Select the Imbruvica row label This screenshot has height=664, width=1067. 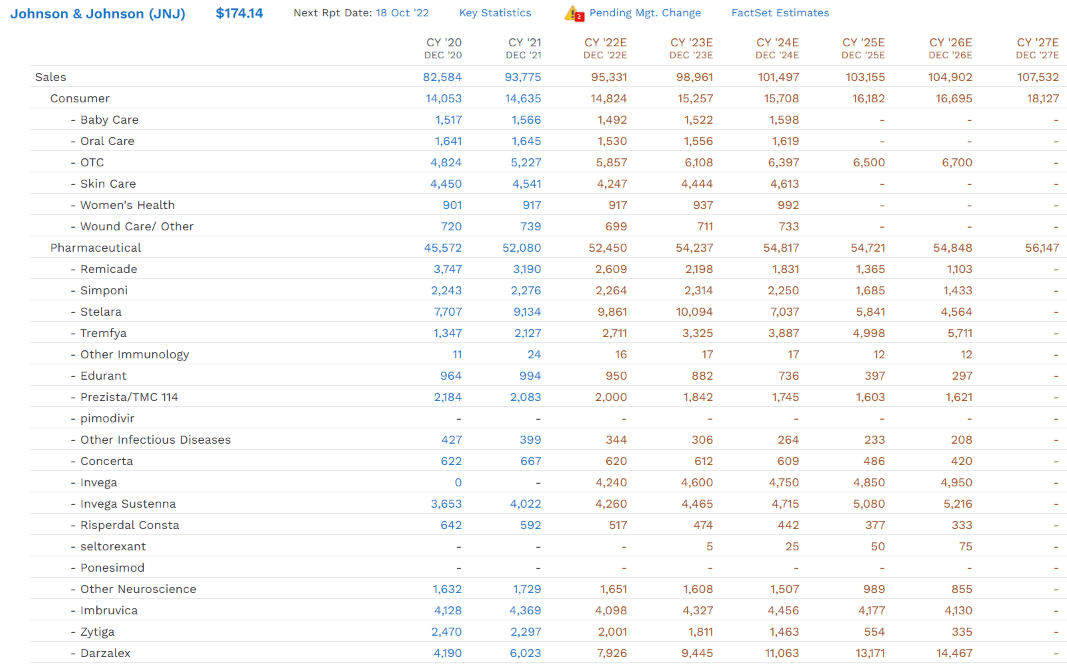pyautogui.click(x=108, y=610)
